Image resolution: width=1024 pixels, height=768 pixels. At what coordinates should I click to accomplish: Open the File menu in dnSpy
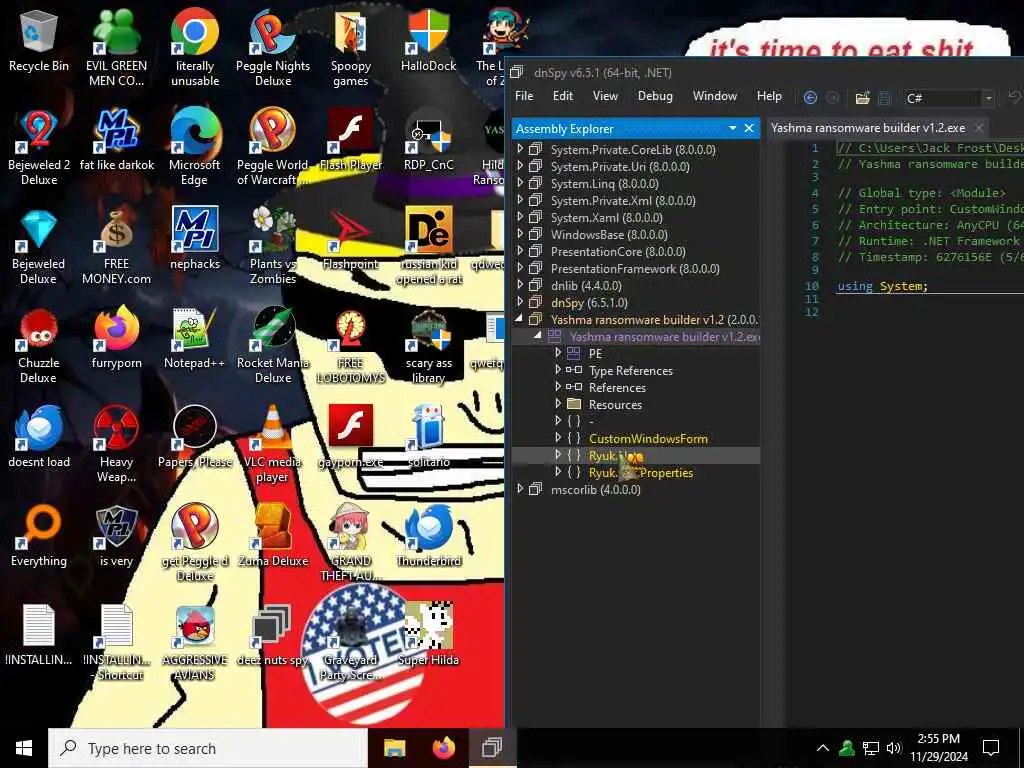point(524,96)
